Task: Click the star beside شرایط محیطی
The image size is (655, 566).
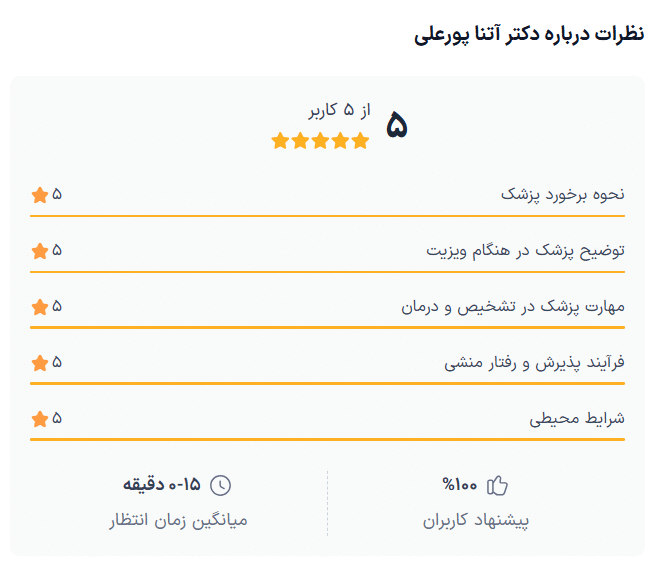Action: pyautogui.click(x=40, y=418)
